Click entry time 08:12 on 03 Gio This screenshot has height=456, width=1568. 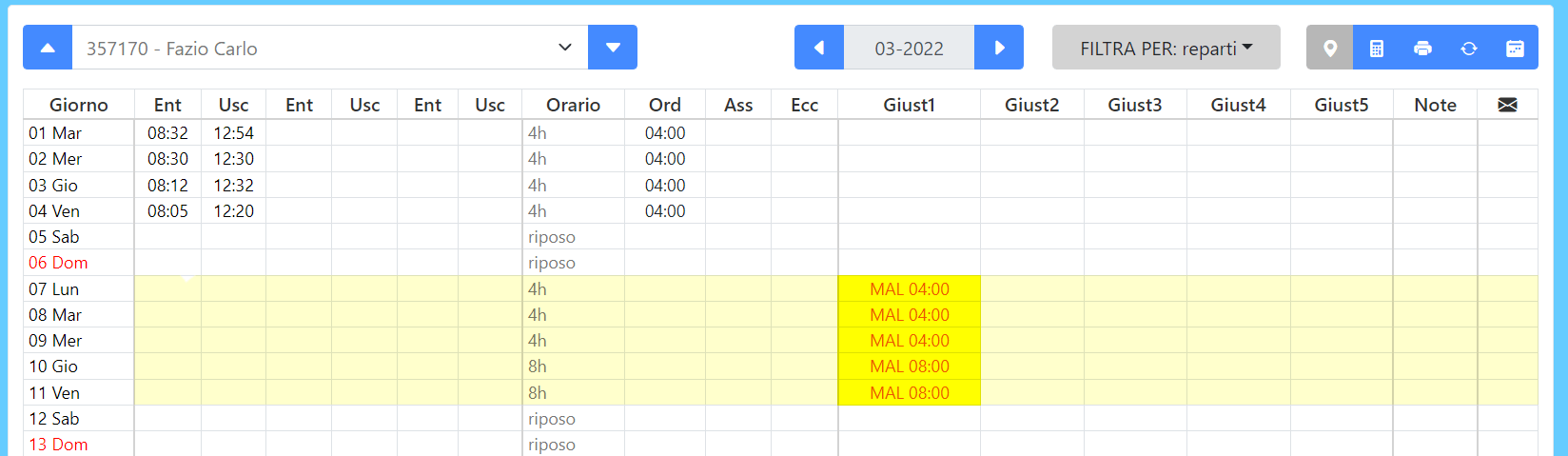tap(167, 186)
